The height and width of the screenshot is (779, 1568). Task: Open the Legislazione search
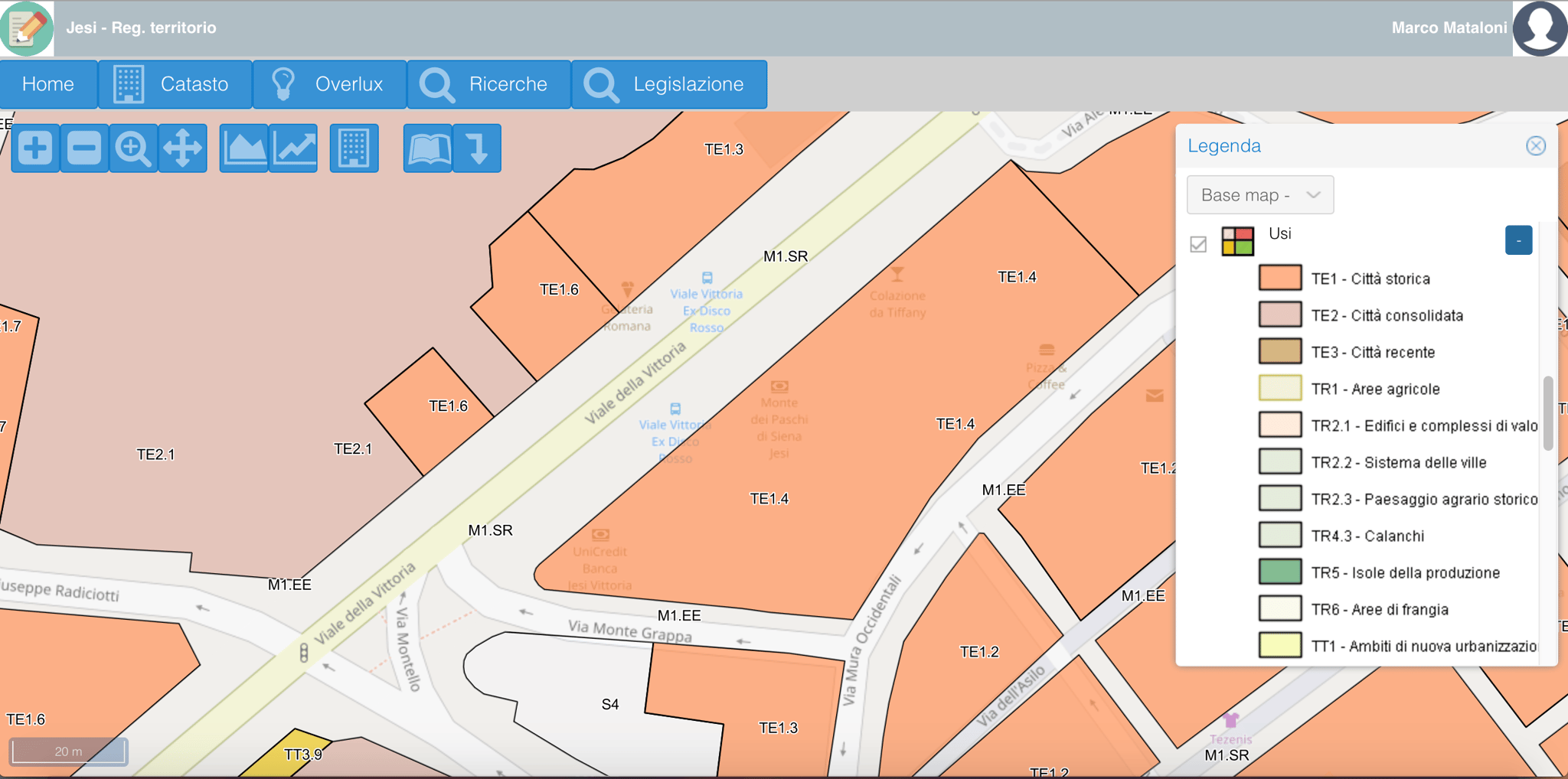pos(669,84)
